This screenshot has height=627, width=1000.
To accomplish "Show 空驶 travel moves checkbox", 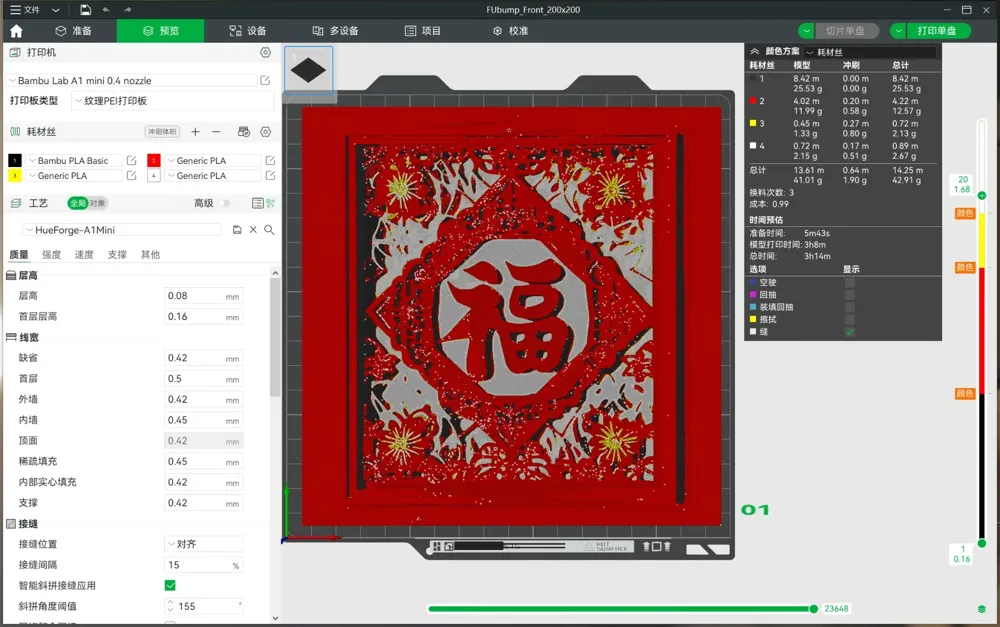I will click(x=849, y=283).
